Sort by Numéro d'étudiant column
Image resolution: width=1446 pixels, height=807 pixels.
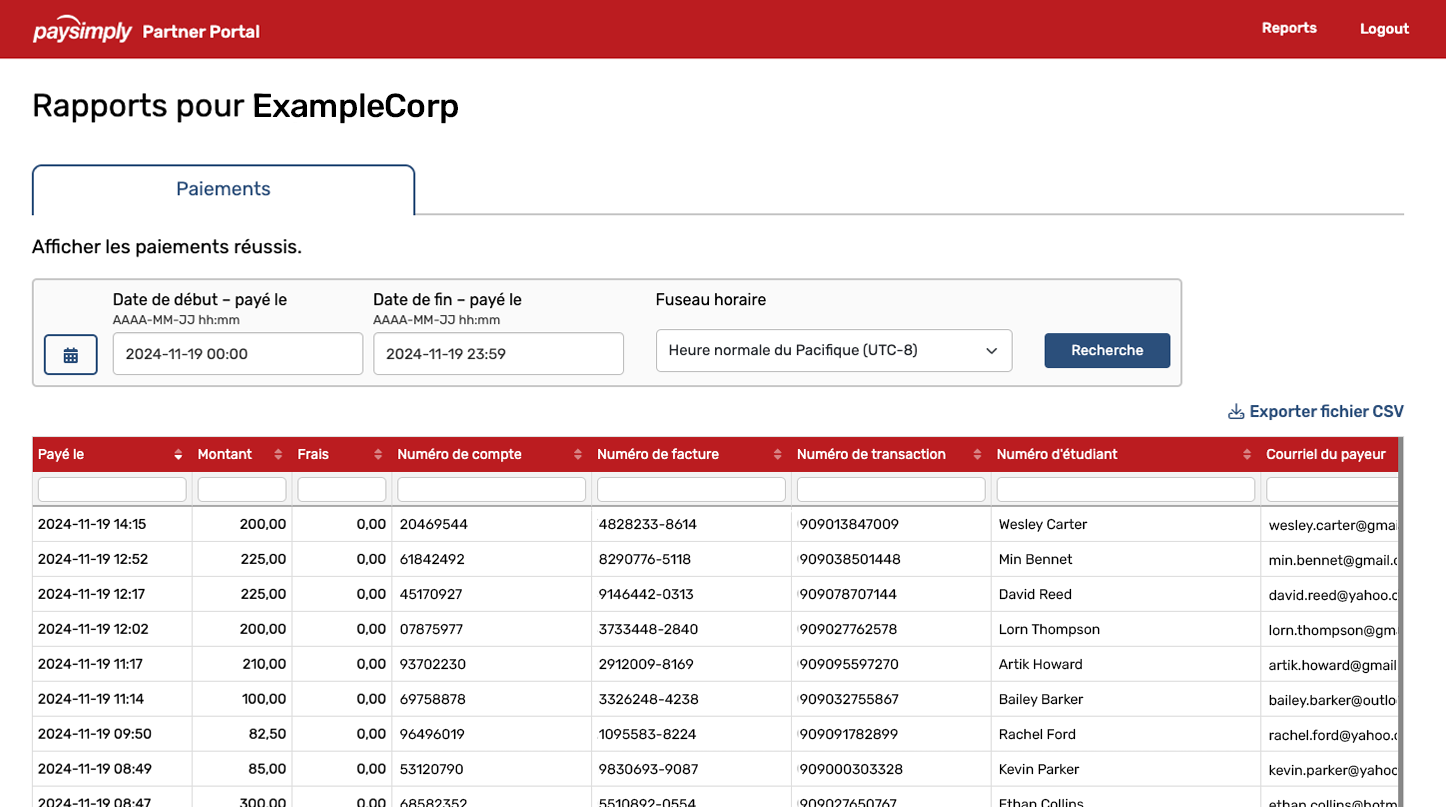point(1245,454)
